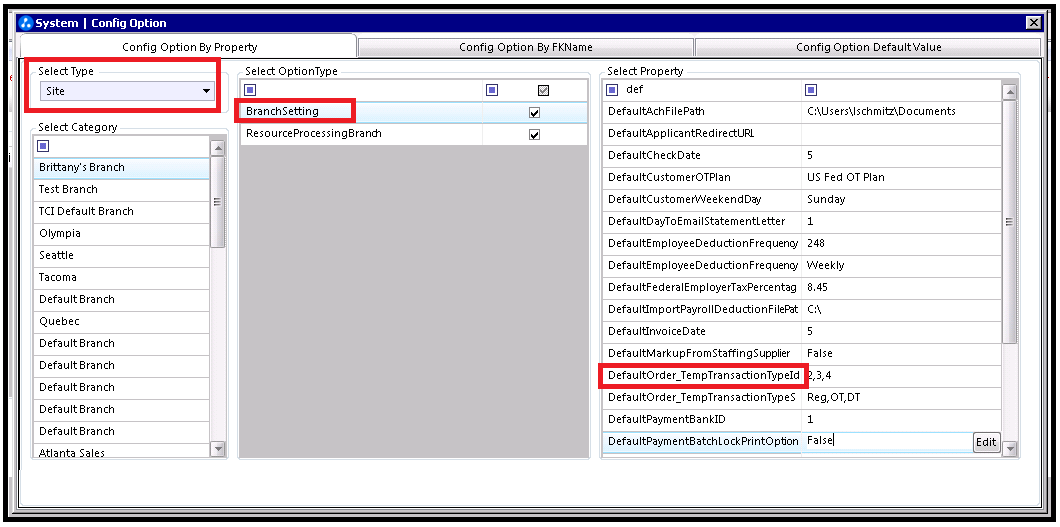Click the app logo icon in title bar
The image size is (1060, 527).
pyautogui.click(x=27, y=23)
